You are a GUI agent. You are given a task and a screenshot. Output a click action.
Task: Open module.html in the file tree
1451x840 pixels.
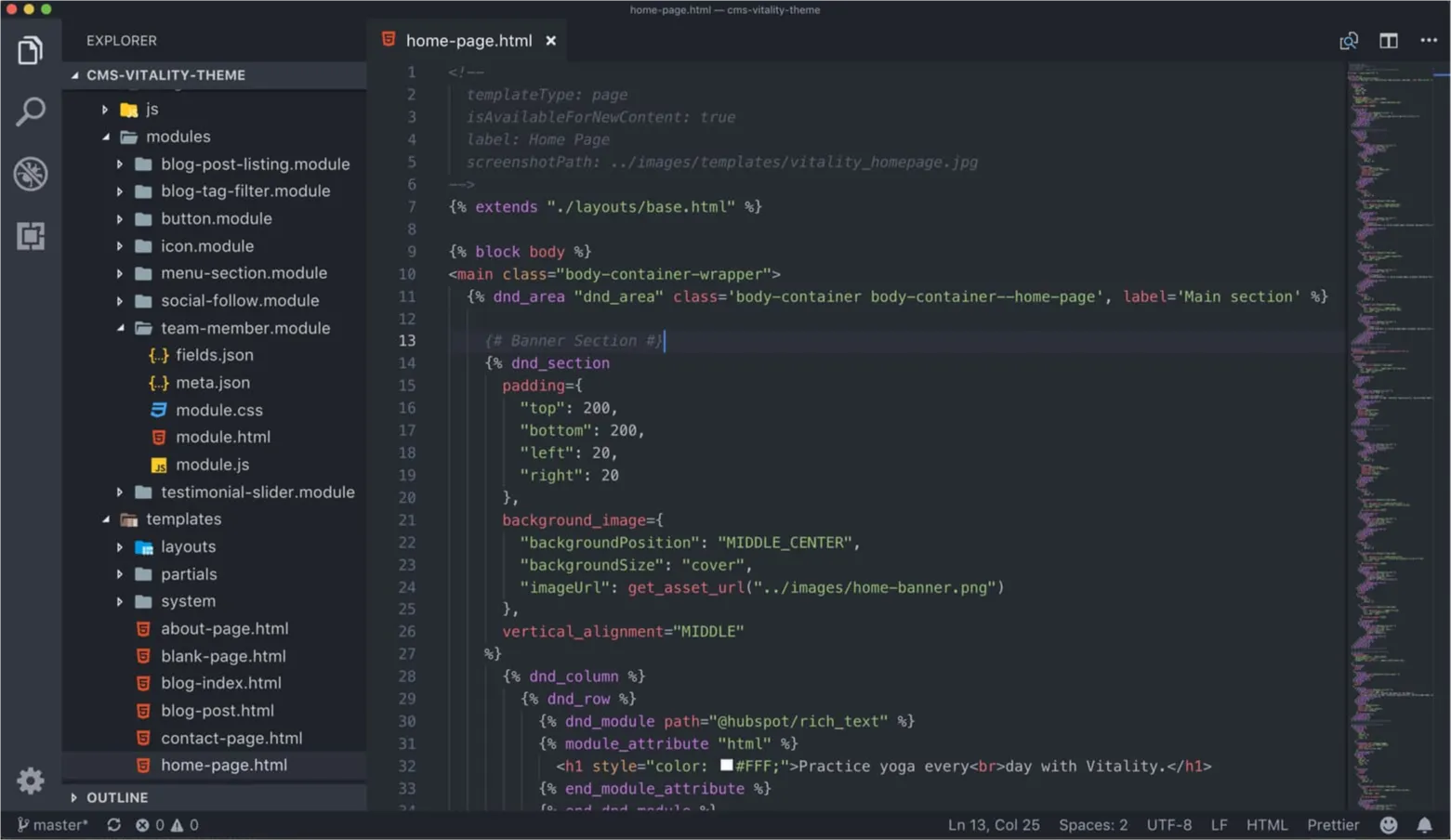click(222, 437)
